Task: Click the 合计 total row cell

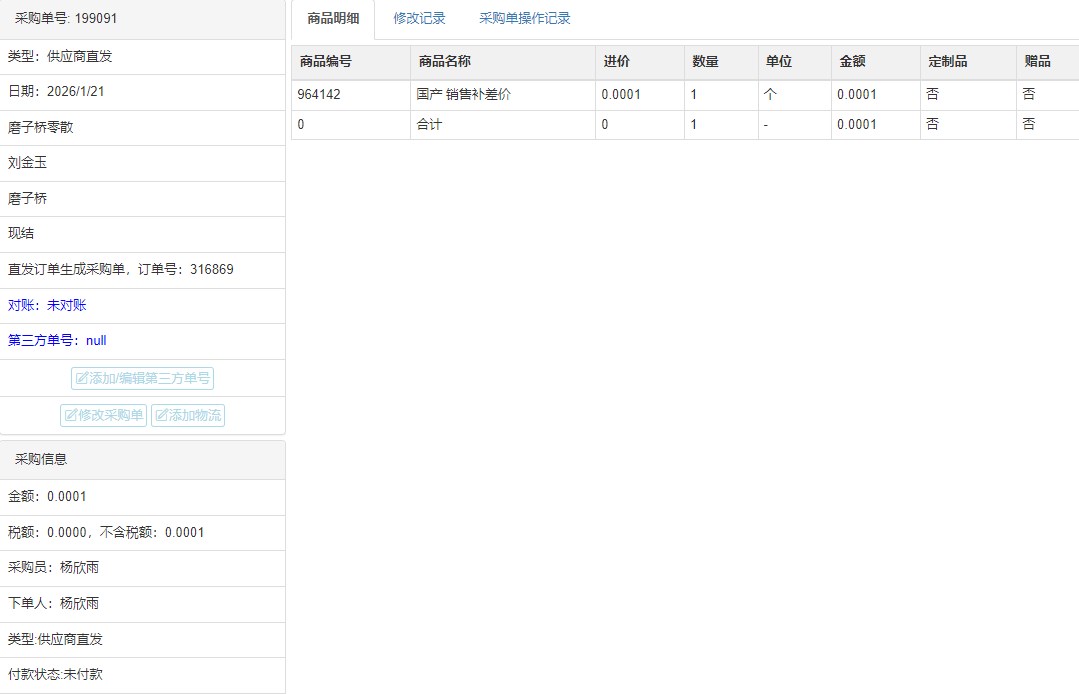Action: [429, 125]
